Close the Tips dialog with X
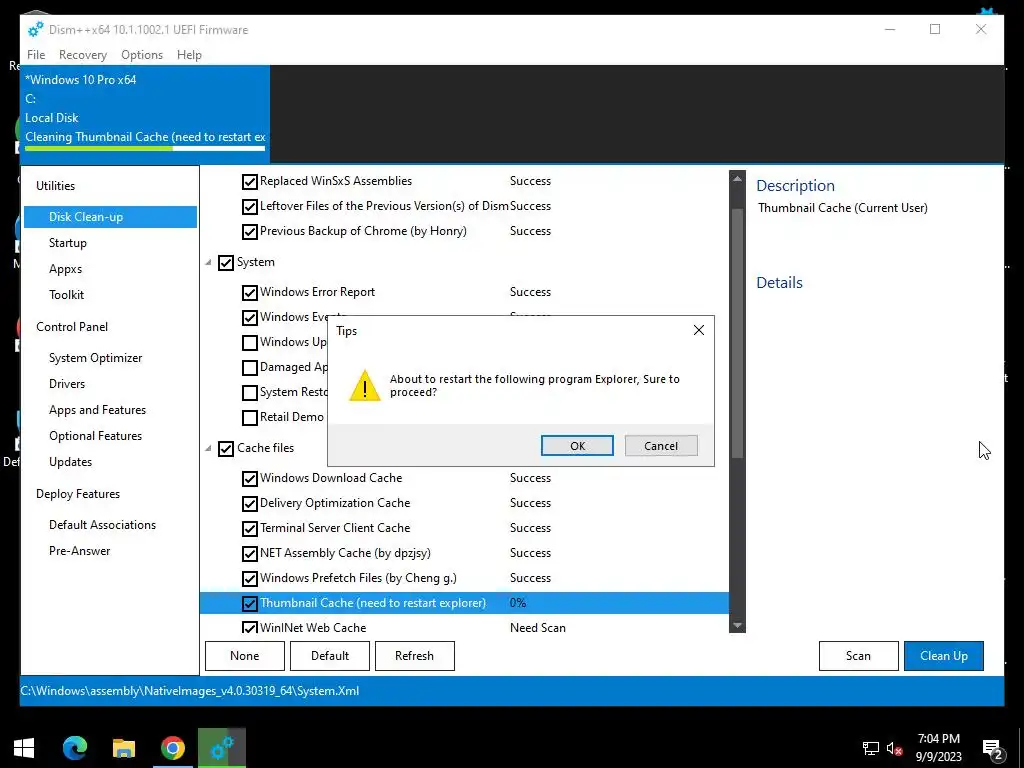 (x=699, y=330)
